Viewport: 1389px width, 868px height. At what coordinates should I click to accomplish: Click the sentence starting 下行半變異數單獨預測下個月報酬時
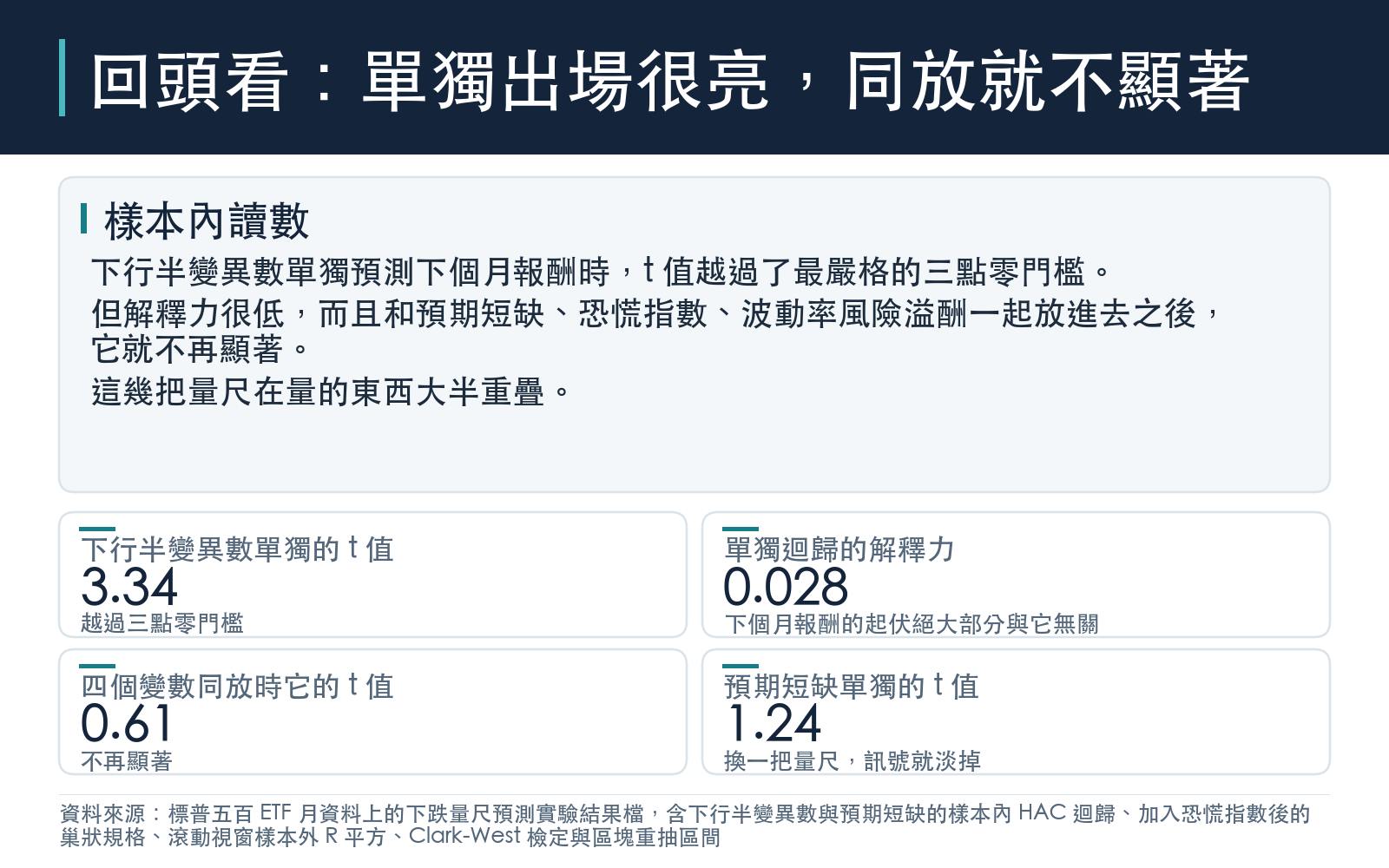coord(601,272)
